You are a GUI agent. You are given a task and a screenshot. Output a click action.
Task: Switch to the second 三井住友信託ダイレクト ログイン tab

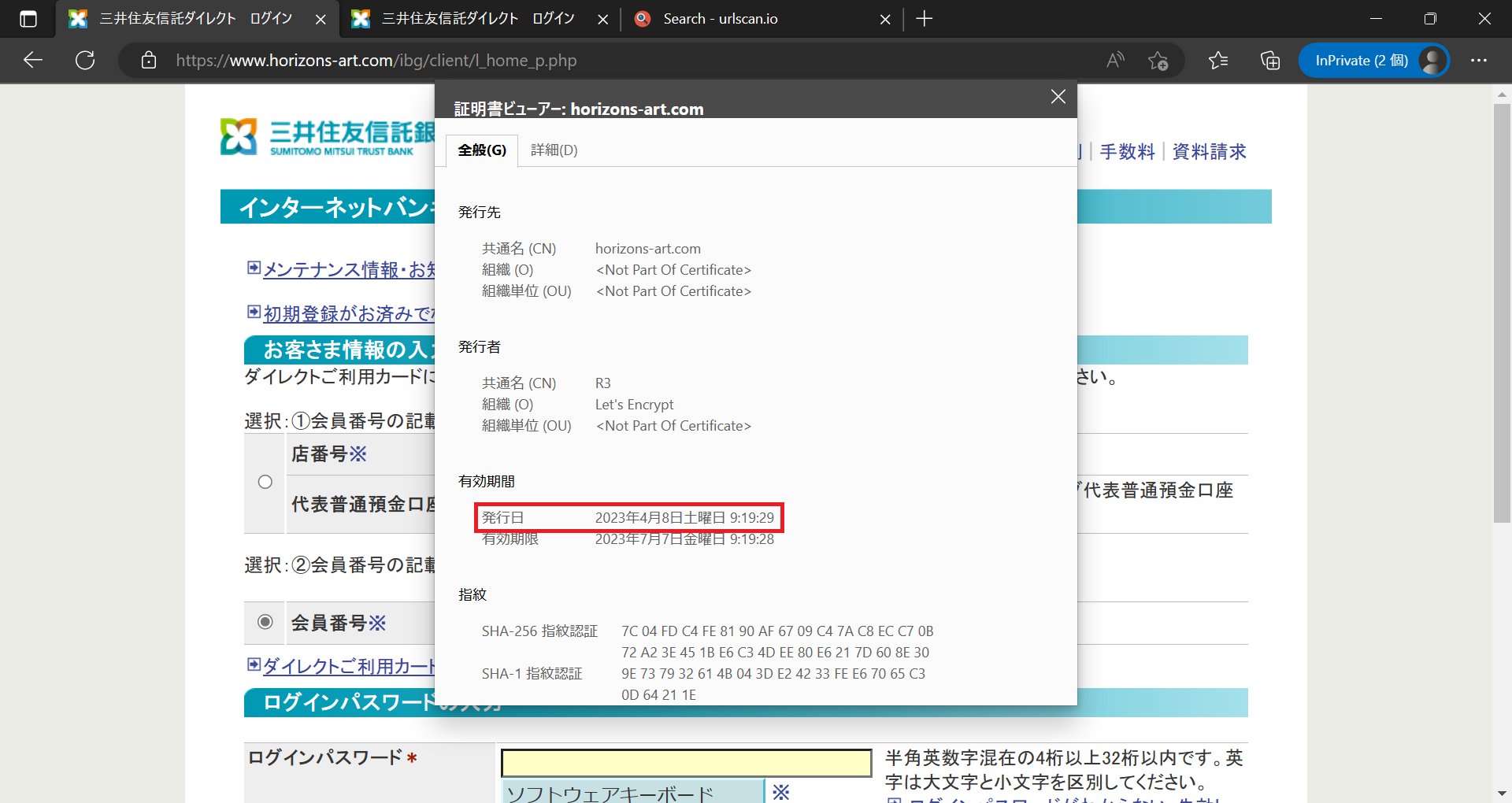[478, 19]
